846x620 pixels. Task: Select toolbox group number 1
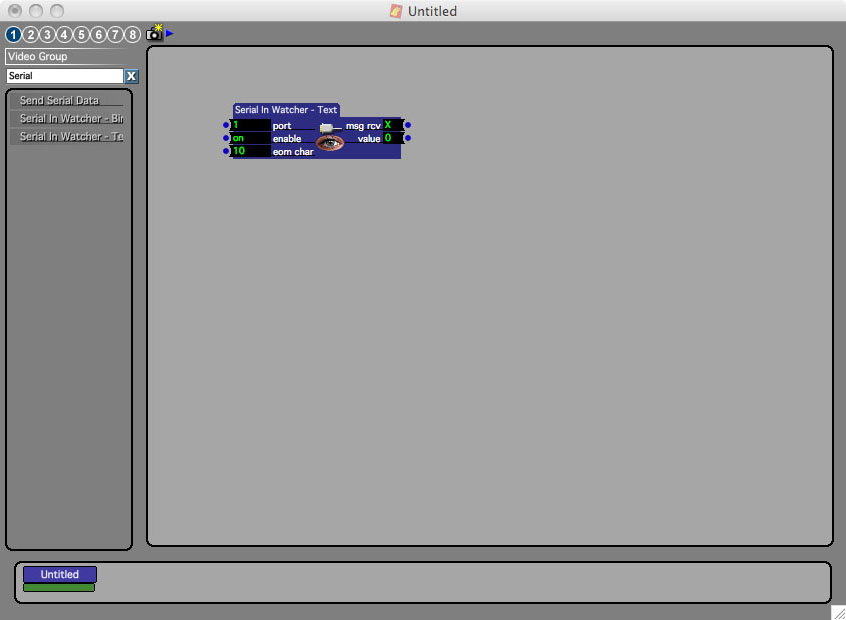tap(14, 35)
